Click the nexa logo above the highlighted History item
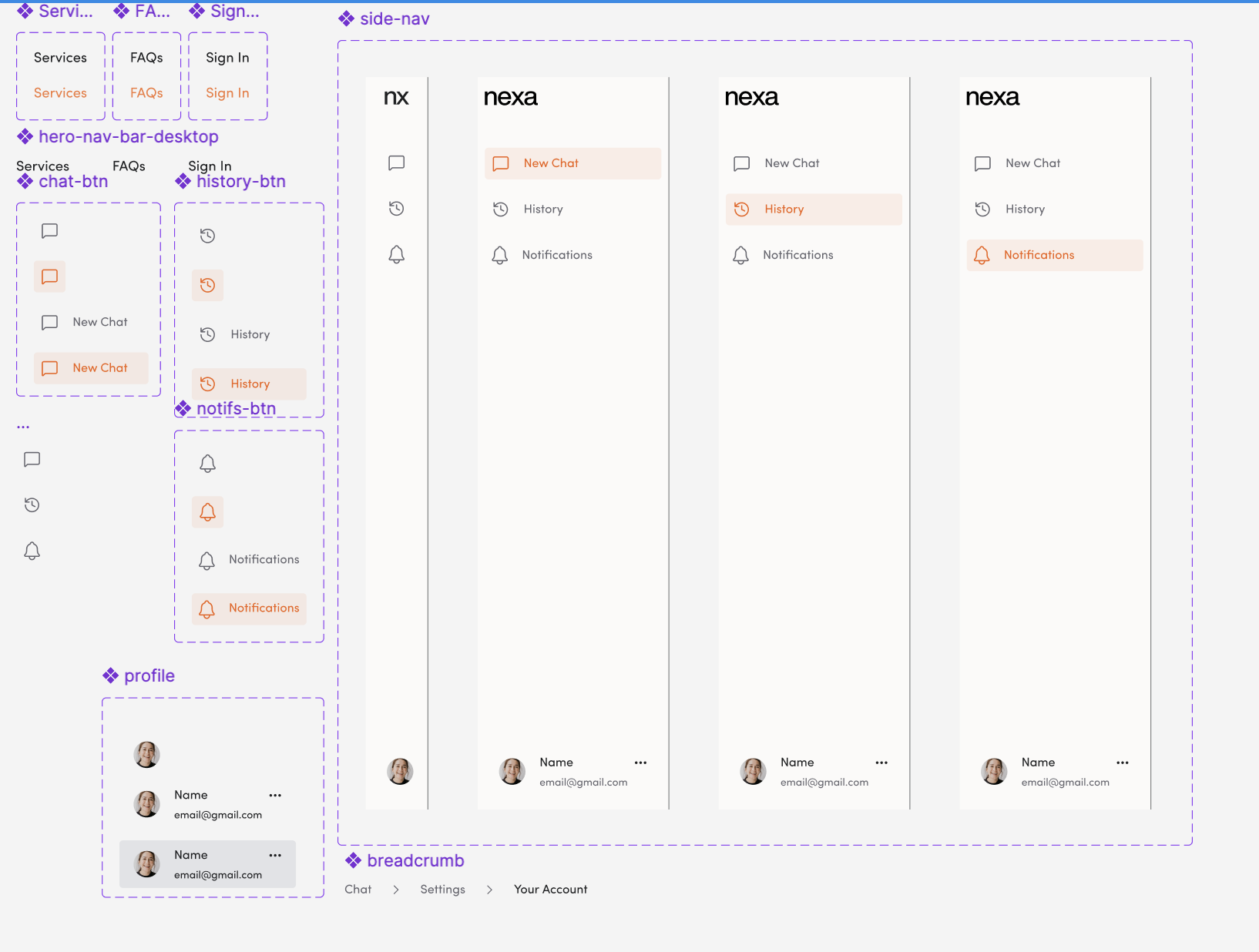Viewport: 1259px width, 952px height. (751, 97)
